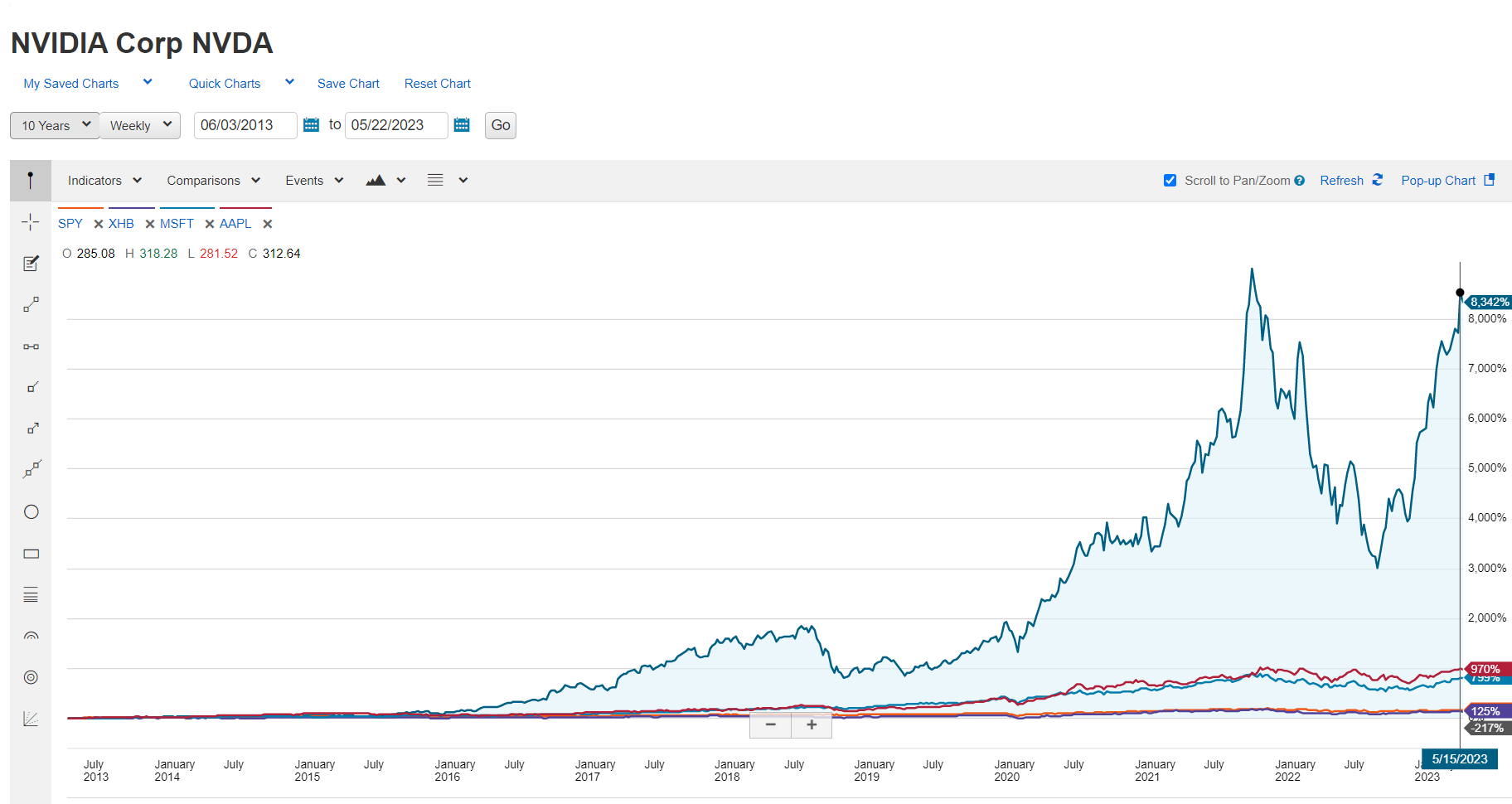Select the annotation note tool
Viewport: 1512px width, 804px height.
pos(31,264)
